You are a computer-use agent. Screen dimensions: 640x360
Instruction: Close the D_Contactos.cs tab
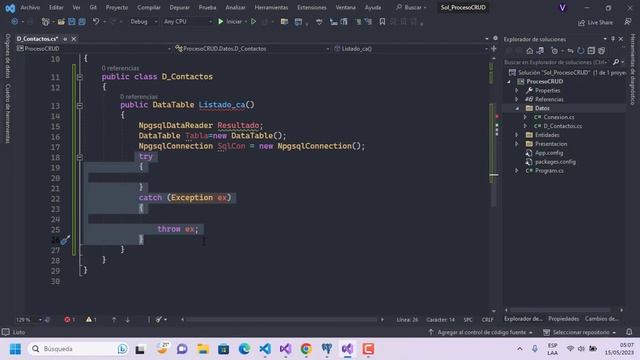pos(74,39)
